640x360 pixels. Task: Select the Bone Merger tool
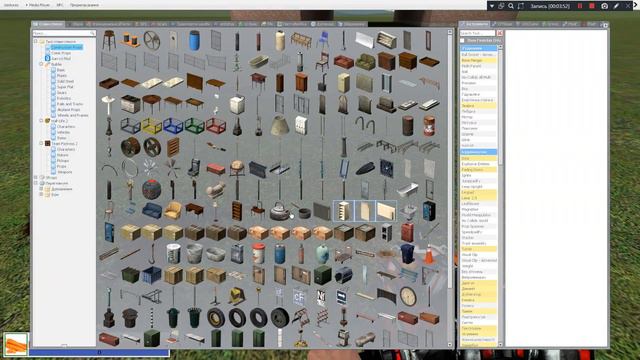478,60
